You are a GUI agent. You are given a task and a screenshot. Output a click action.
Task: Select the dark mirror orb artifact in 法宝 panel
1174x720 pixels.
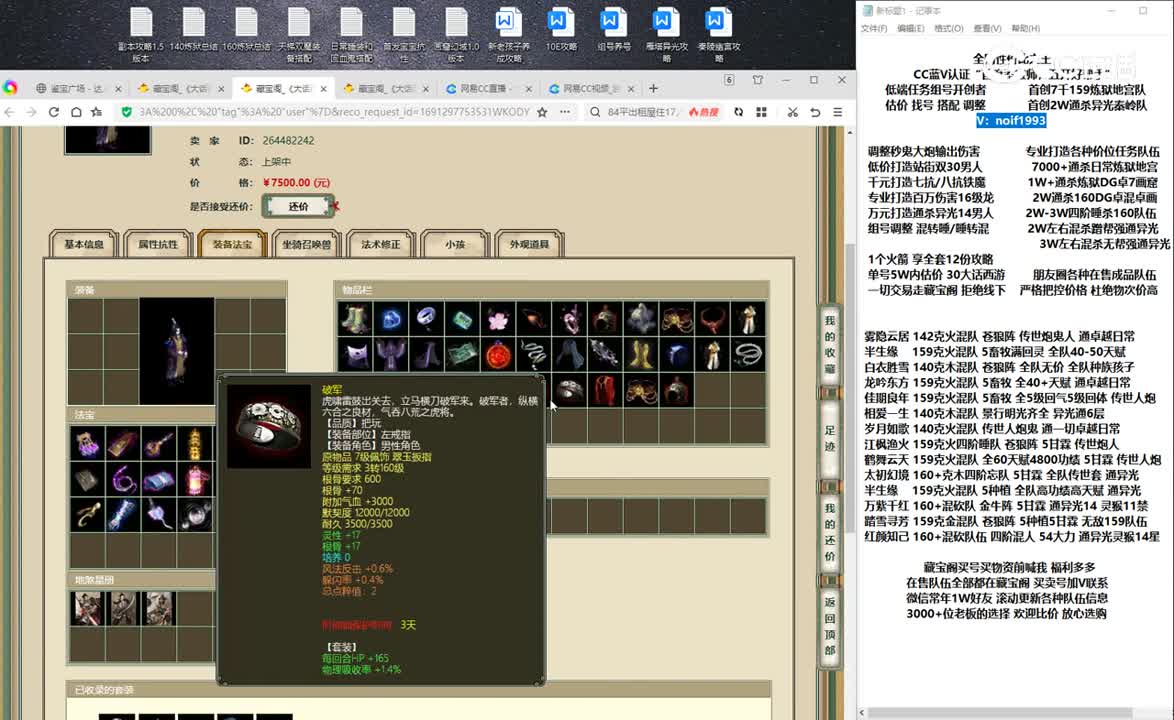195,515
